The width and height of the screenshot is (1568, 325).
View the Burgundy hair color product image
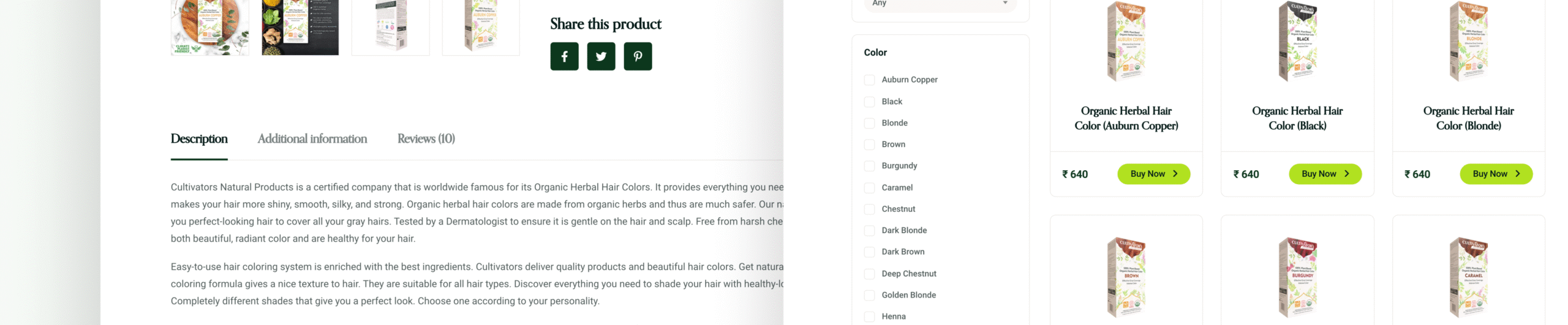pos(1297,277)
